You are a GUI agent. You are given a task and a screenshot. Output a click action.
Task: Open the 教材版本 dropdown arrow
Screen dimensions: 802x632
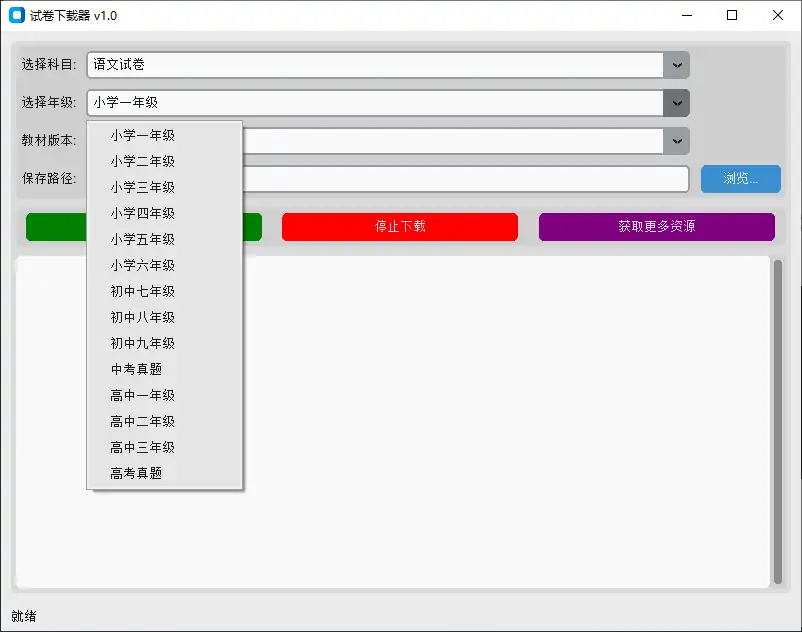[x=675, y=141]
